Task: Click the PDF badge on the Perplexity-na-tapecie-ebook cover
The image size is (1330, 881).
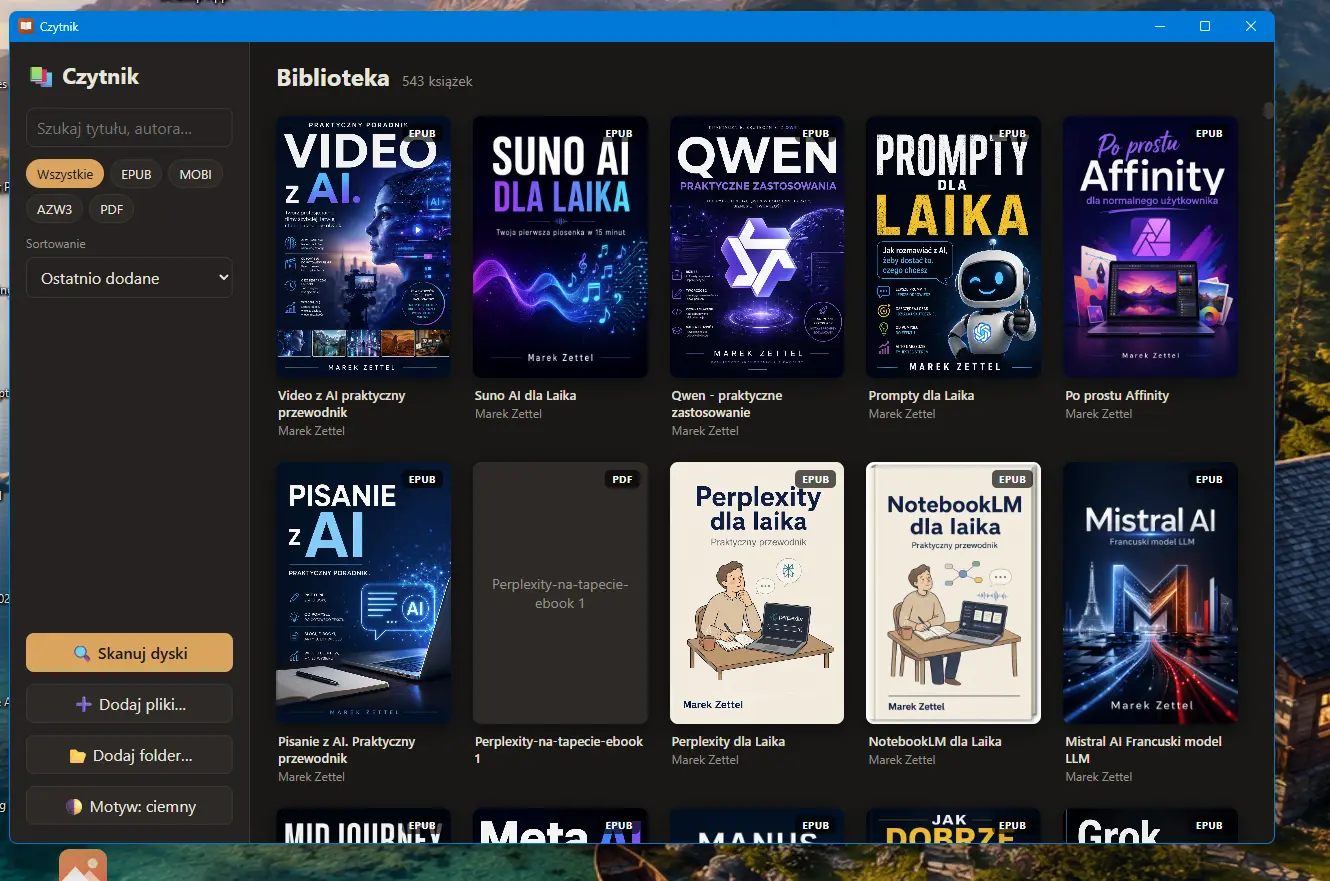Action: (x=622, y=479)
